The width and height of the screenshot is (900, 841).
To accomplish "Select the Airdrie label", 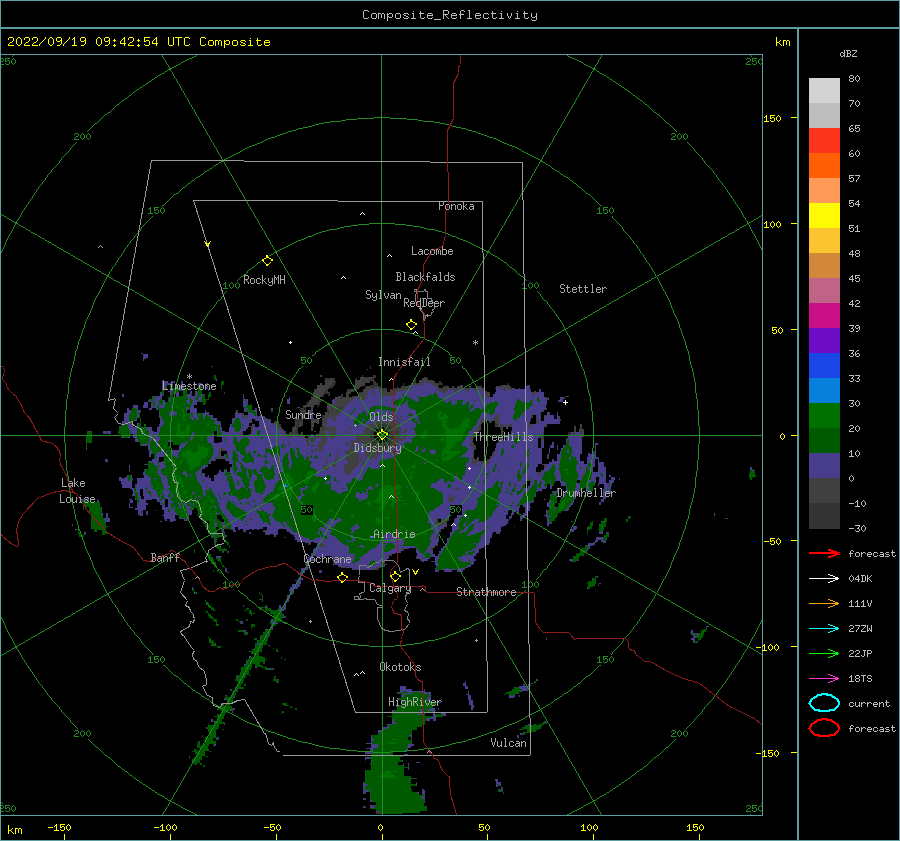I will point(394,534).
